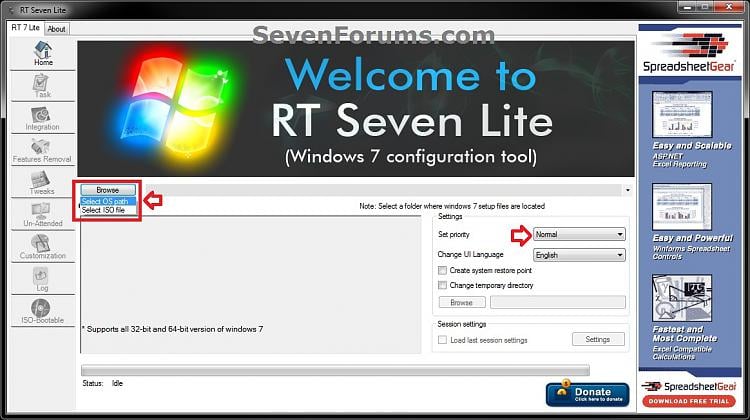This screenshot has height=420, width=750.
Task: Click the temporary directory path field
Action: coord(558,302)
